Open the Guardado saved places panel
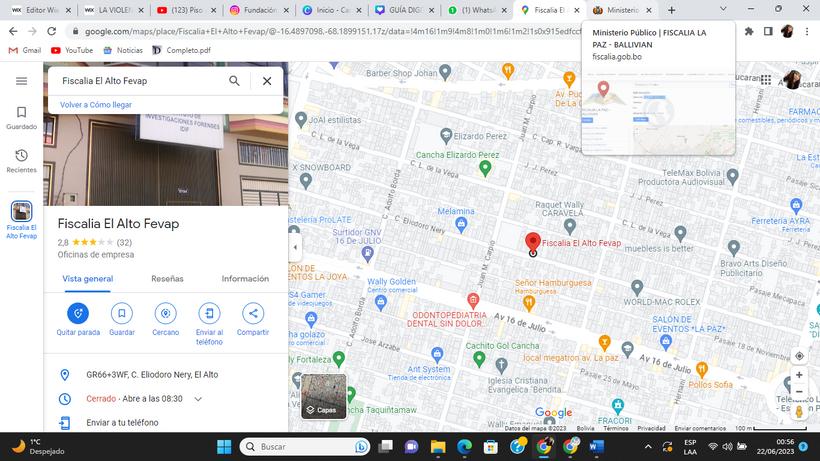The height and width of the screenshot is (461, 820). pos(21,118)
